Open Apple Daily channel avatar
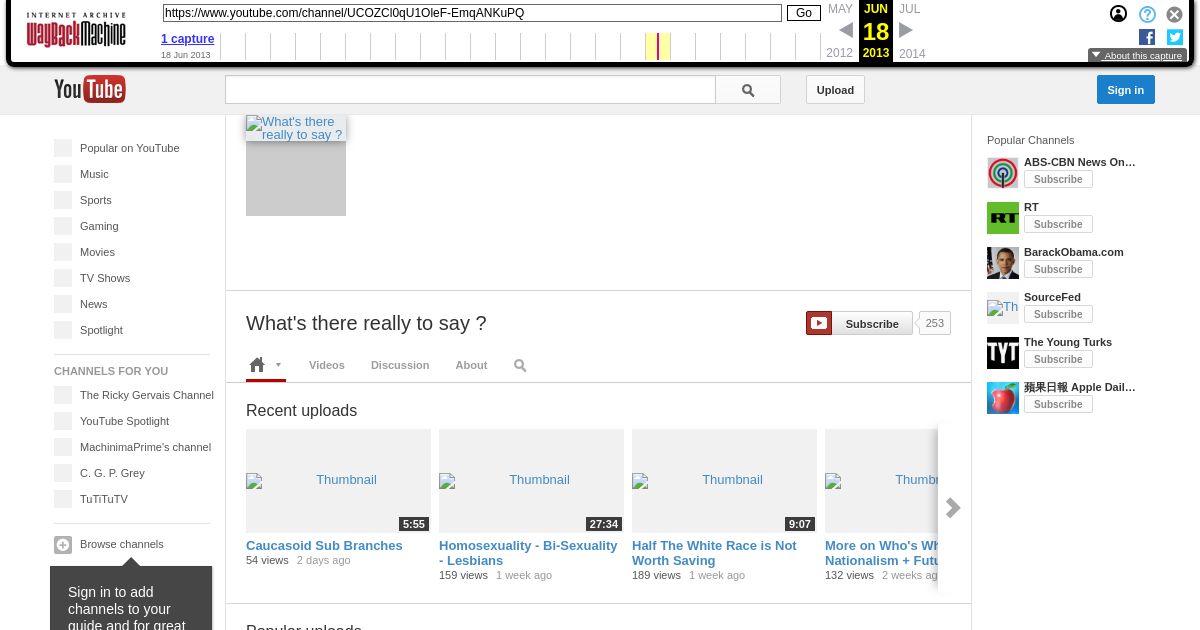 pyautogui.click(x=1003, y=398)
